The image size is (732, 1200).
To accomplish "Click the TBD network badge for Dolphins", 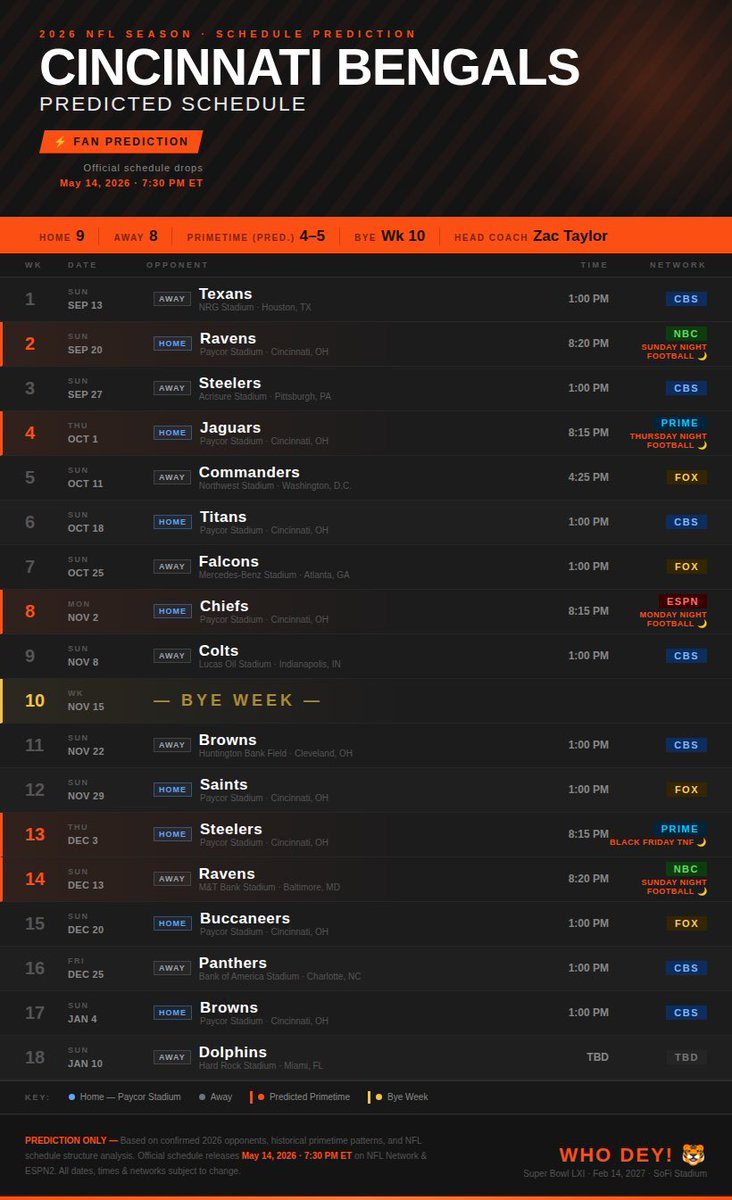I will coord(686,1057).
